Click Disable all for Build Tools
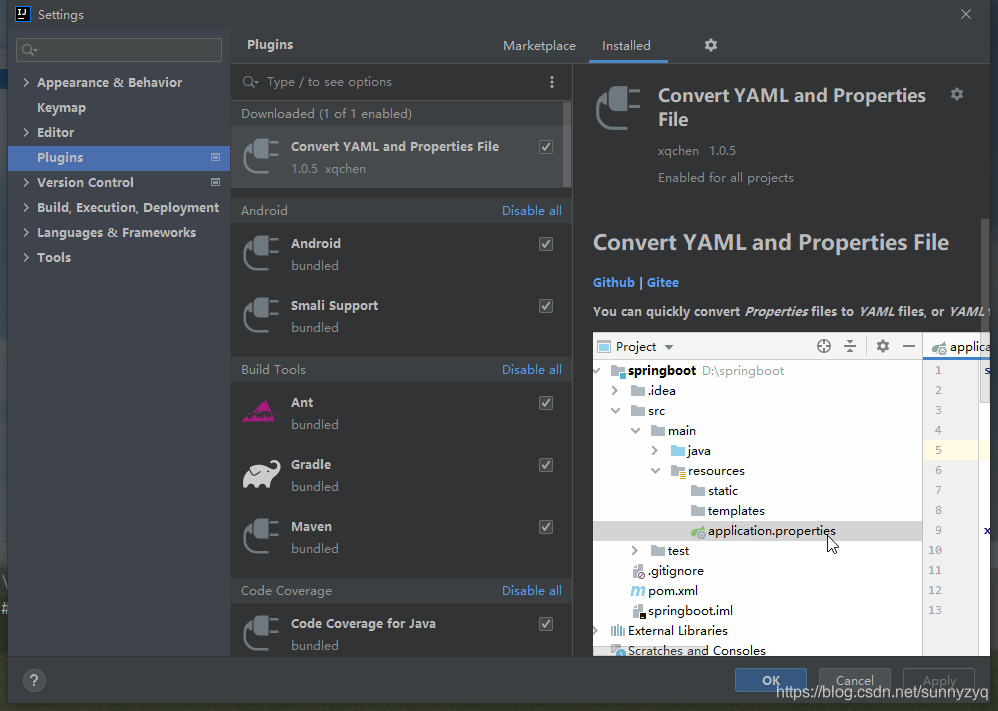 [x=531, y=370]
